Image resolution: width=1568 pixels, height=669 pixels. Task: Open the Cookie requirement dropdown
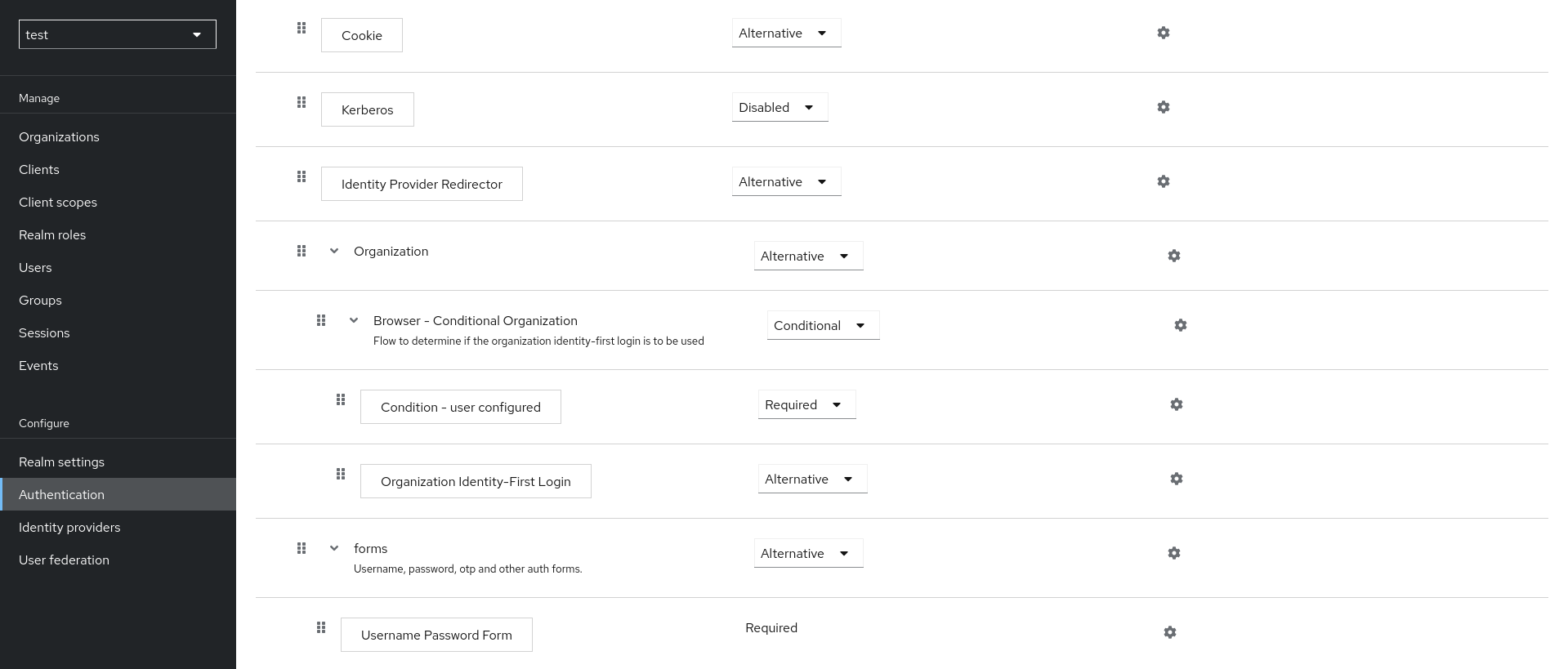pos(786,33)
